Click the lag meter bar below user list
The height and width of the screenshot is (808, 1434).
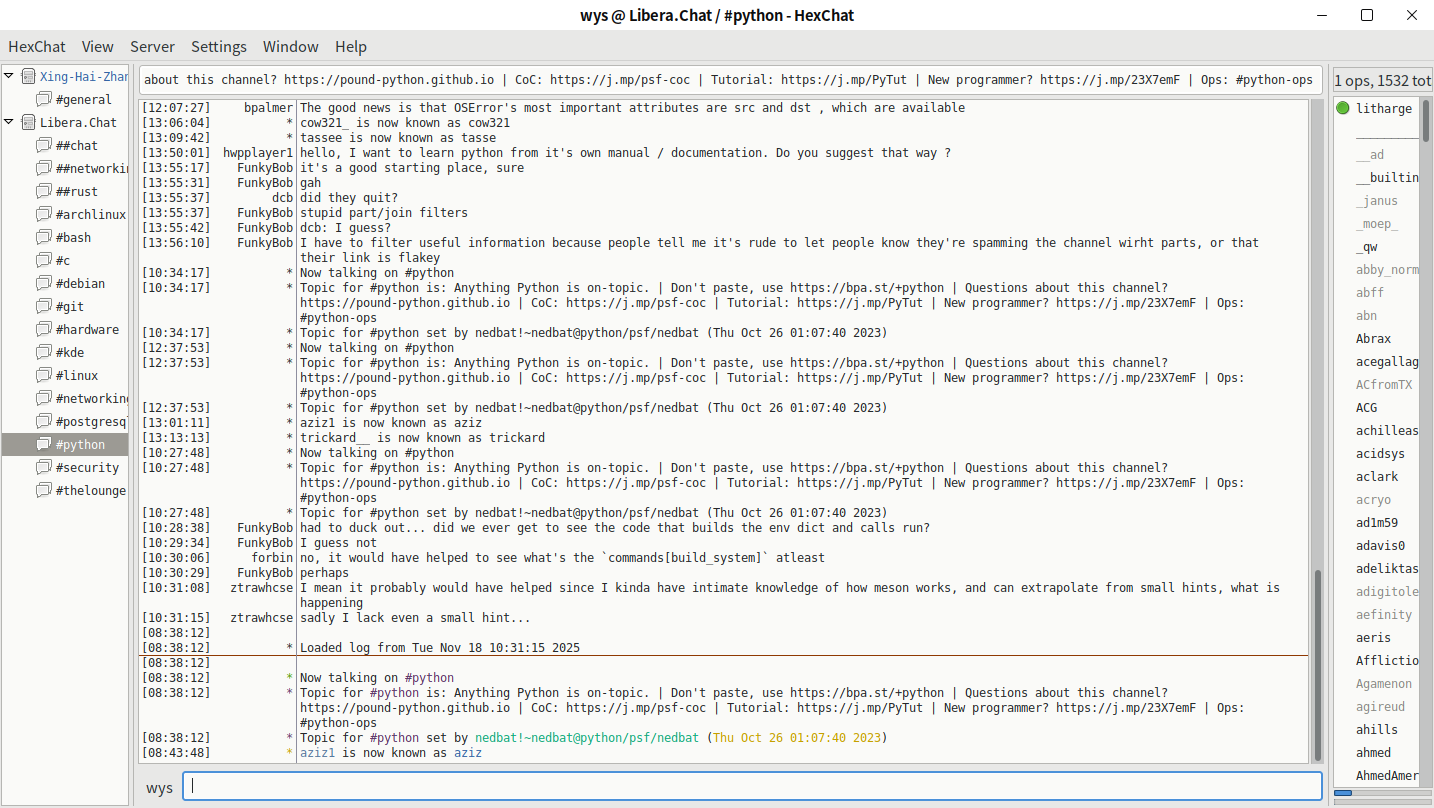1382,794
